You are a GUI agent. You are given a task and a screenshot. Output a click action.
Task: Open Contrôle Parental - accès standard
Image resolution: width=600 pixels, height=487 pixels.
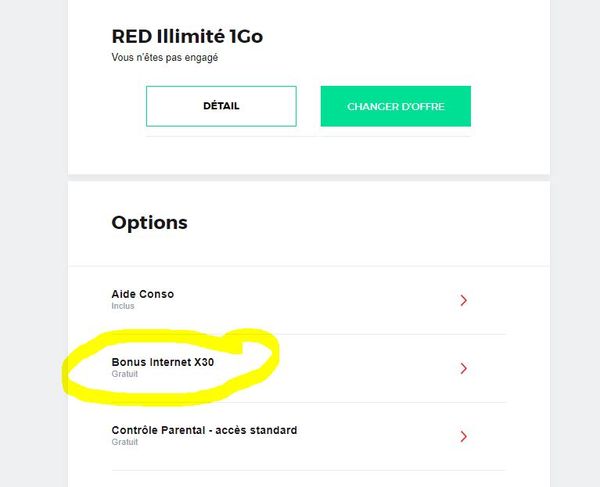[204, 430]
